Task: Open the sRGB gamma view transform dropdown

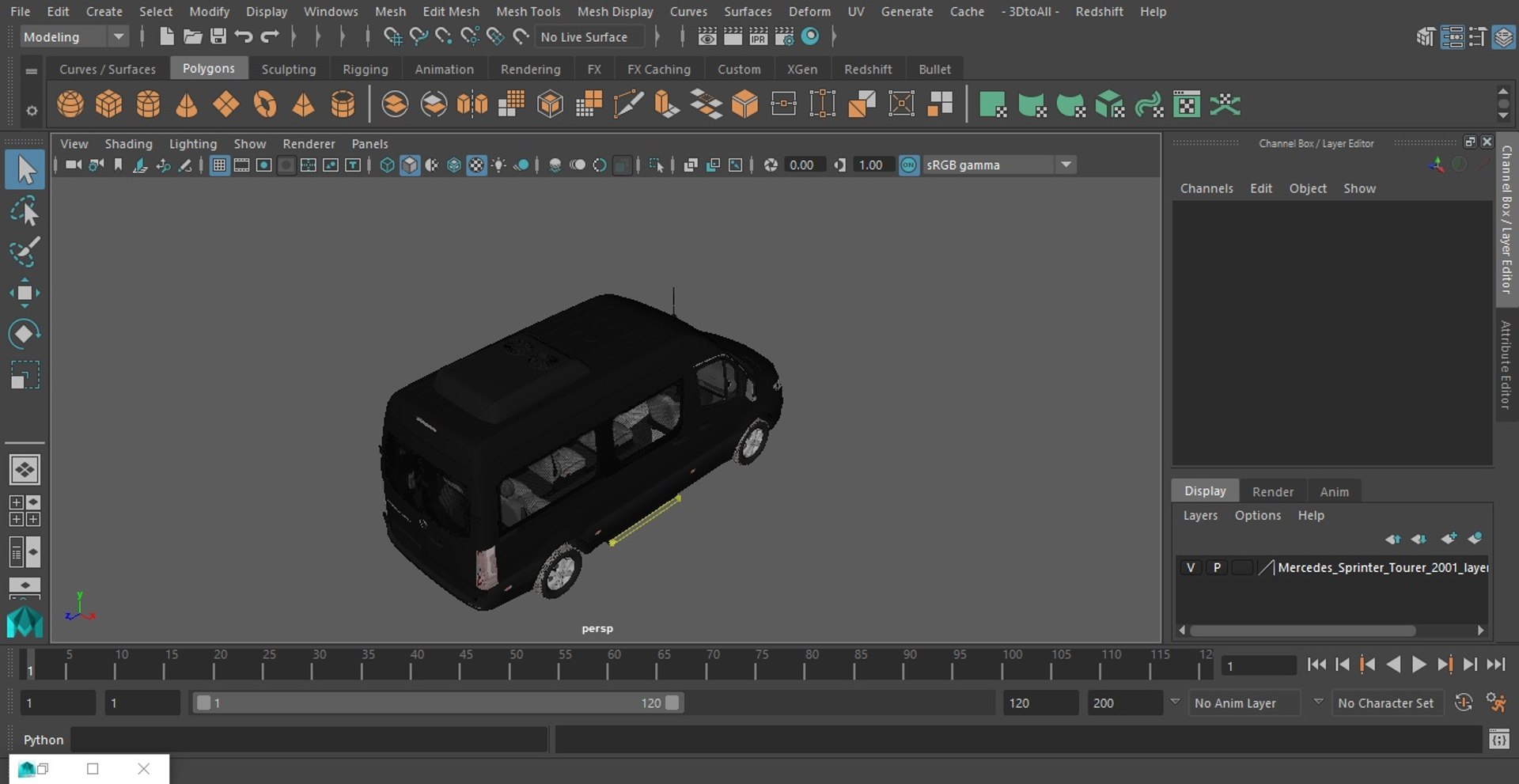Action: click(1000, 165)
